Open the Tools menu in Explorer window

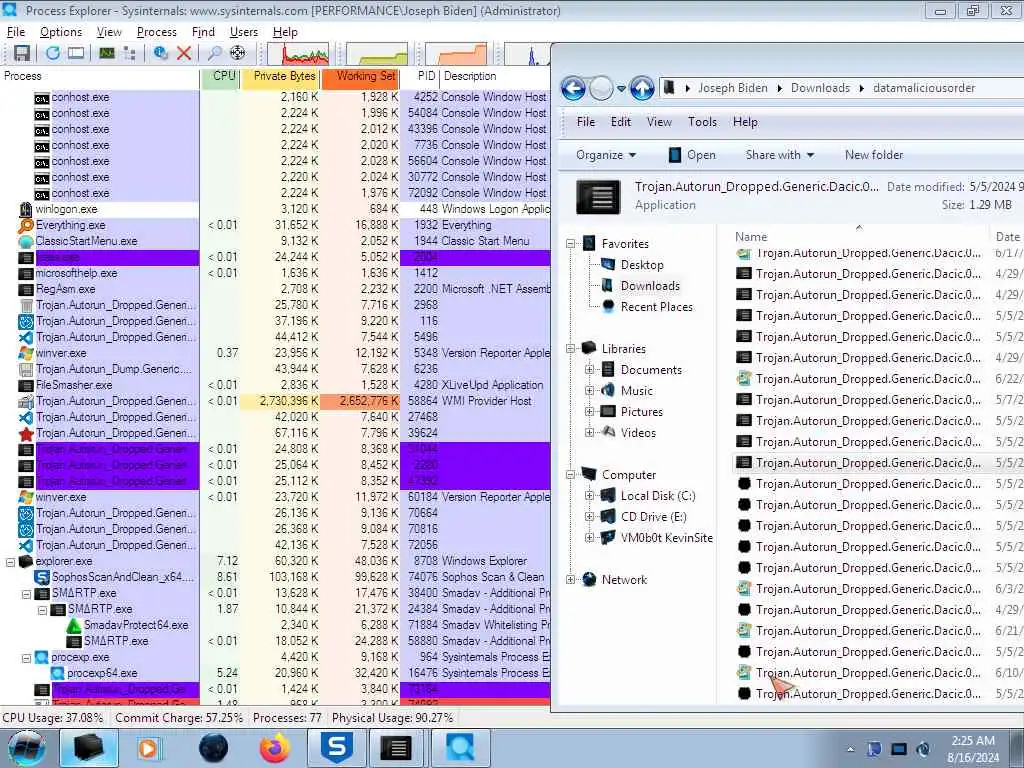click(702, 122)
